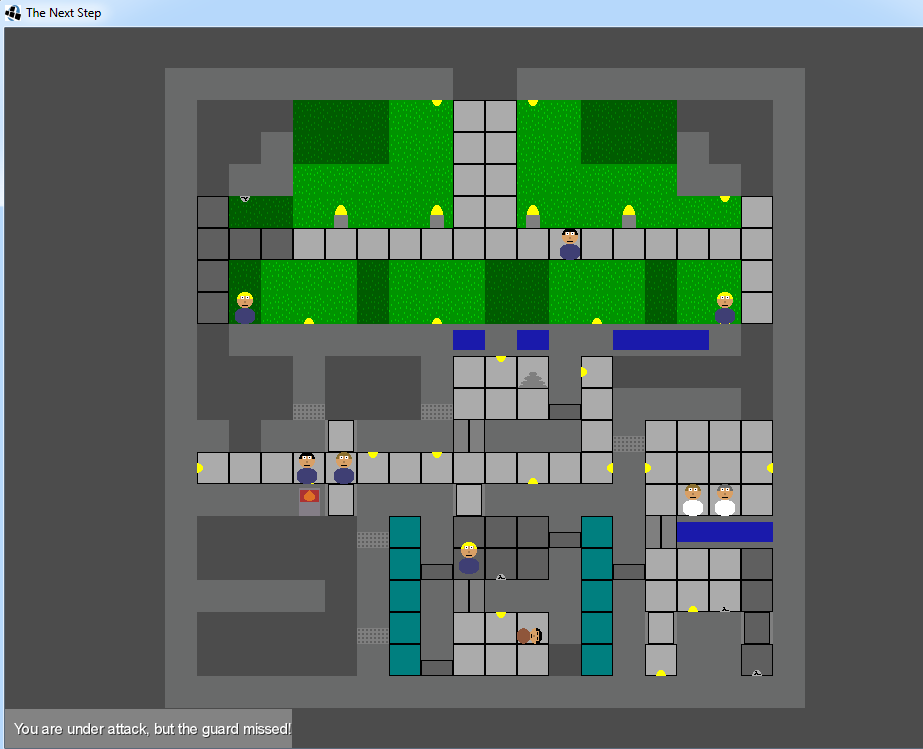Click the brown-haired guard in the indoor corridor
The width and height of the screenshot is (923, 749).
tap(344, 468)
